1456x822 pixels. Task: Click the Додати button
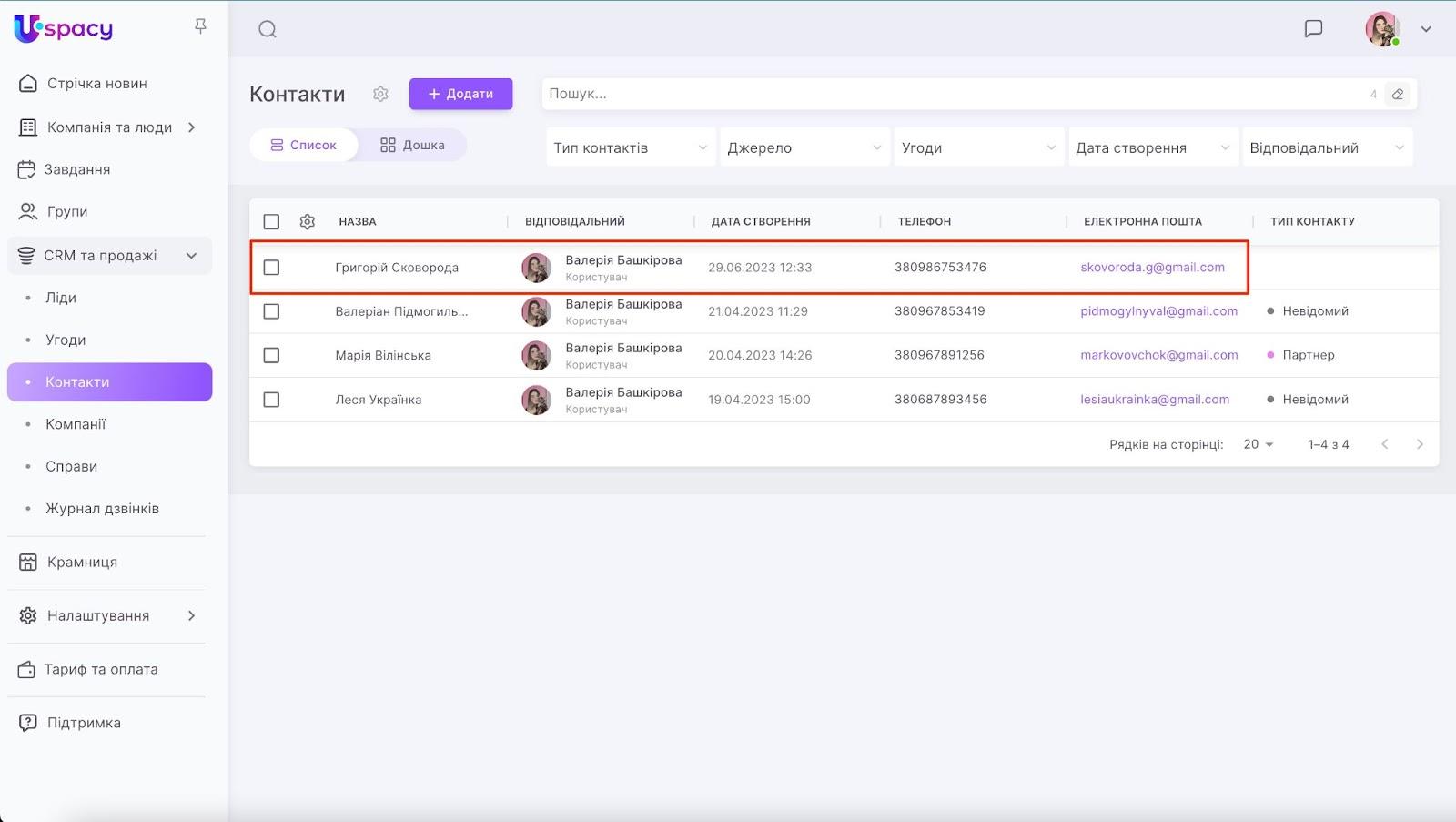(460, 94)
